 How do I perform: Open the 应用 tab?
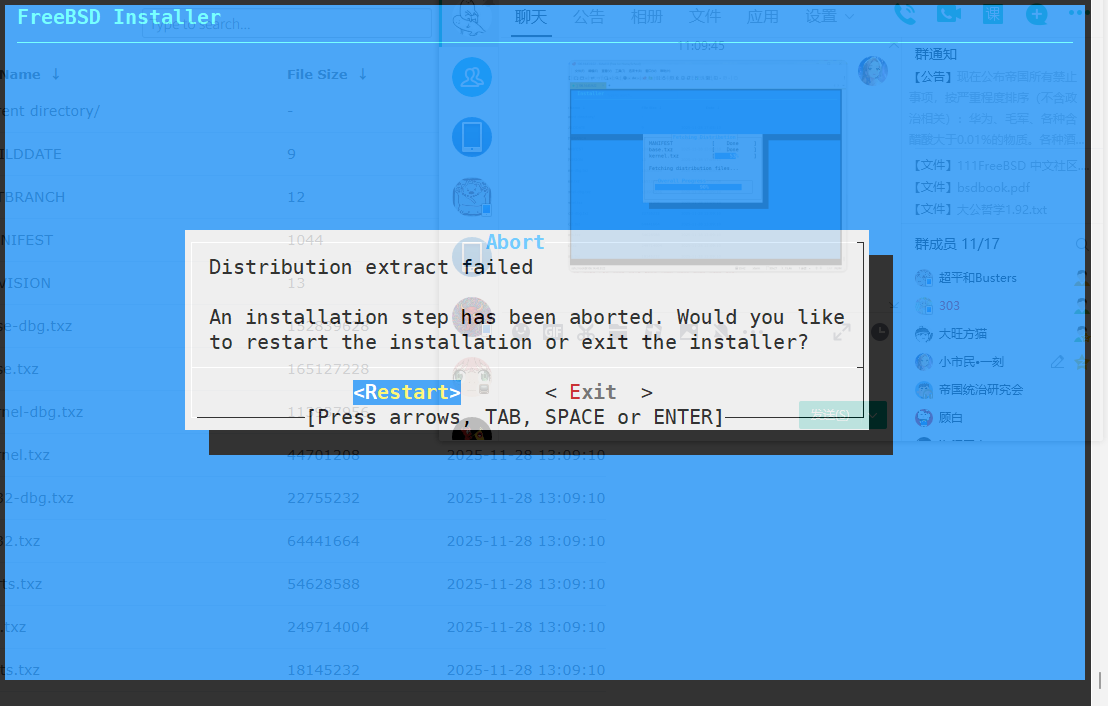coord(762,17)
